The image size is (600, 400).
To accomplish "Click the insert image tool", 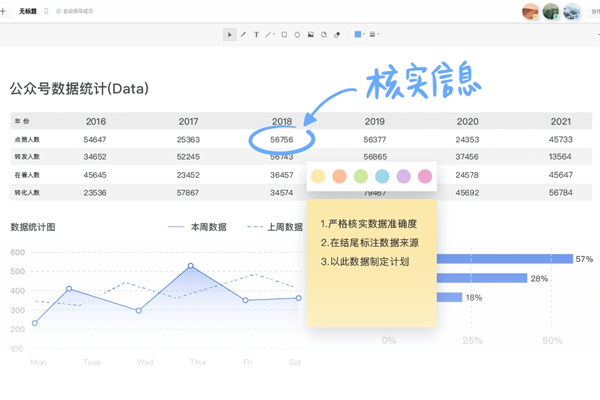I will pyautogui.click(x=311, y=34).
